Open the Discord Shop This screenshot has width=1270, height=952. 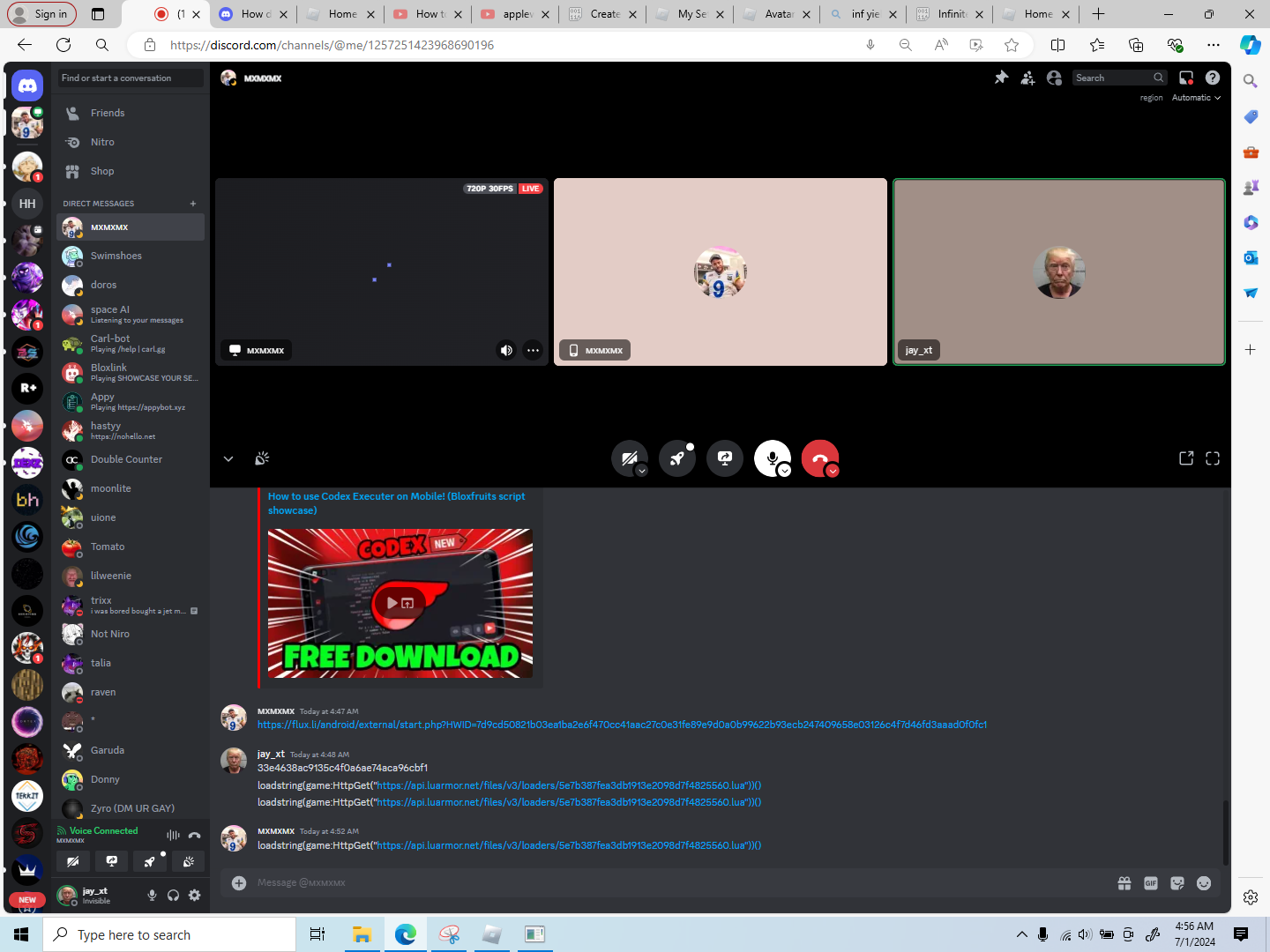click(131, 171)
